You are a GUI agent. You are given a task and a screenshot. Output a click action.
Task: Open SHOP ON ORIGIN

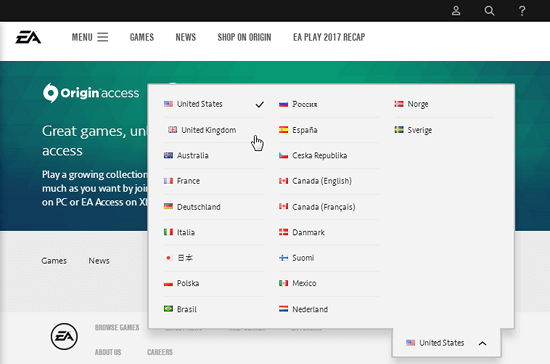244,37
